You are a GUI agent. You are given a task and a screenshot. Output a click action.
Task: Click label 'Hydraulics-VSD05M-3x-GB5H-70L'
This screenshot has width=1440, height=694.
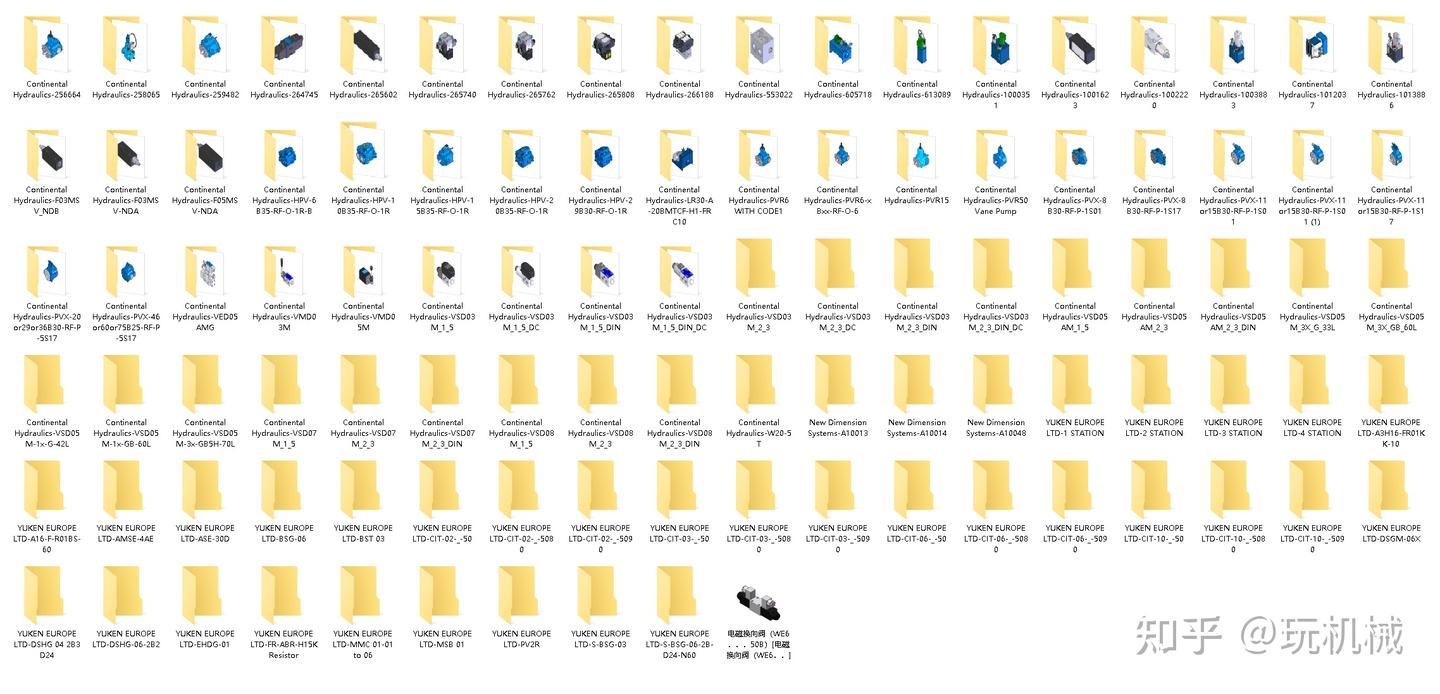point(205,433)
